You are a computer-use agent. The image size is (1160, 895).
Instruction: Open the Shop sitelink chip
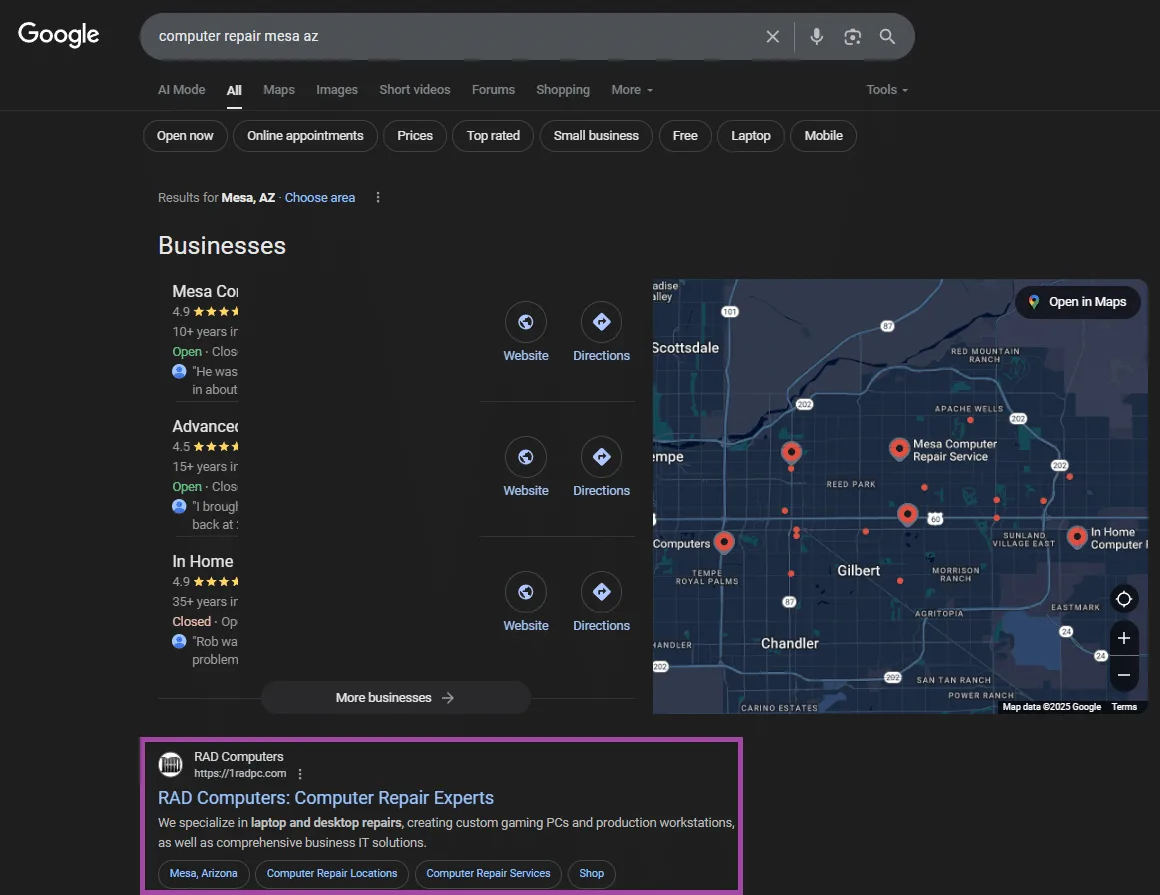[x=592, y=874]
